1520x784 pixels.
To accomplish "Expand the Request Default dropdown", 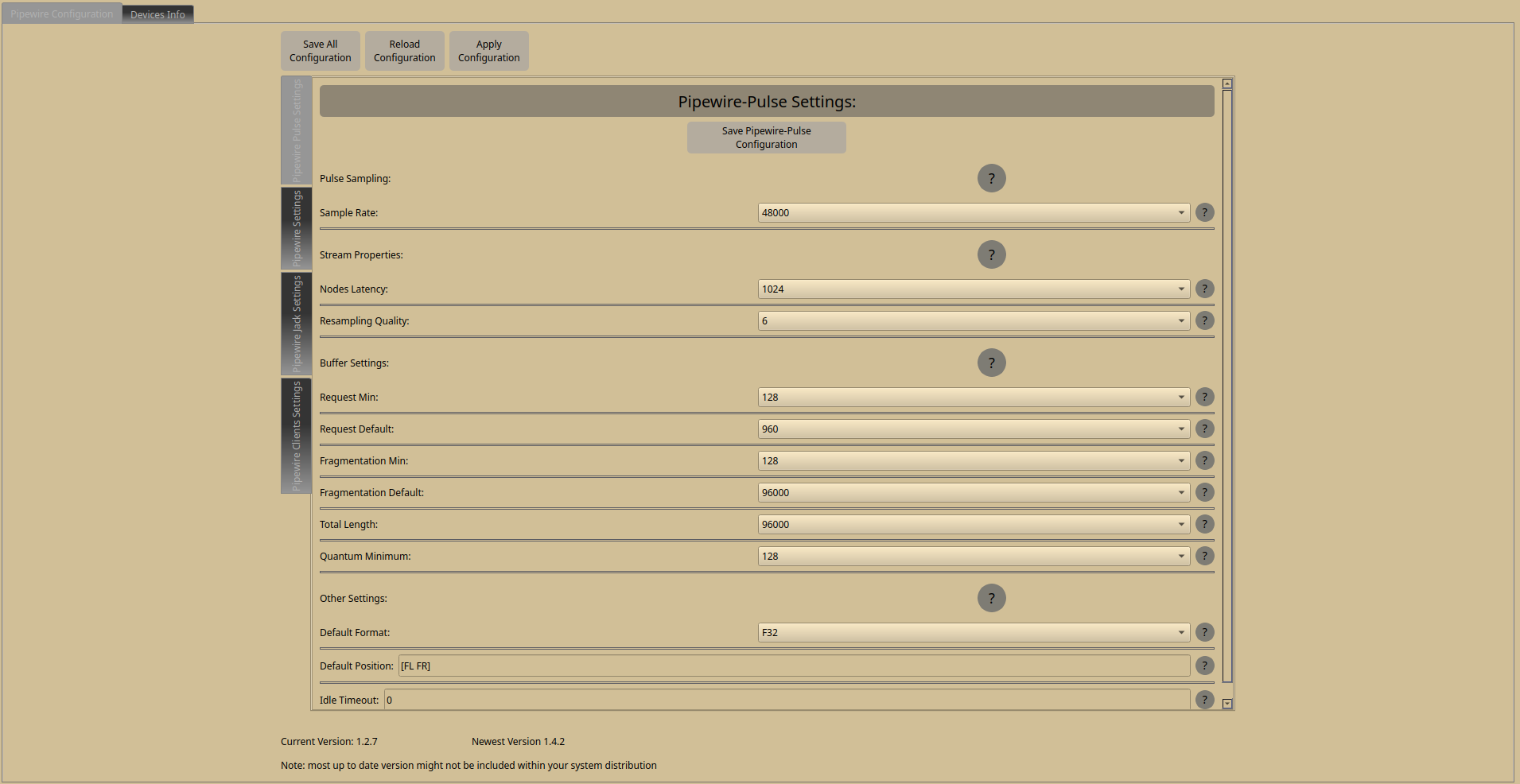I will coord(974,429).
